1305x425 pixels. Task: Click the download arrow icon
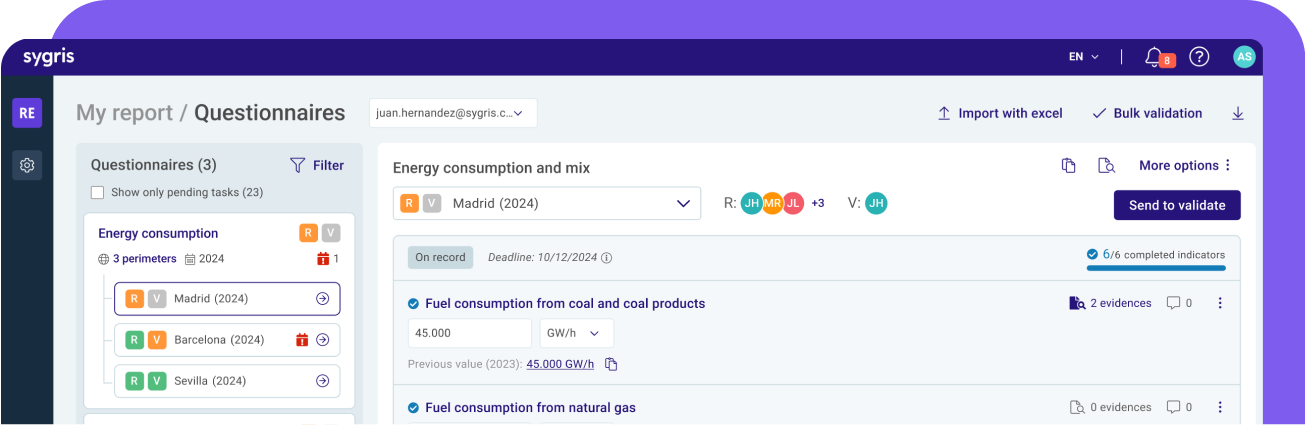(x=1238, y=114)
